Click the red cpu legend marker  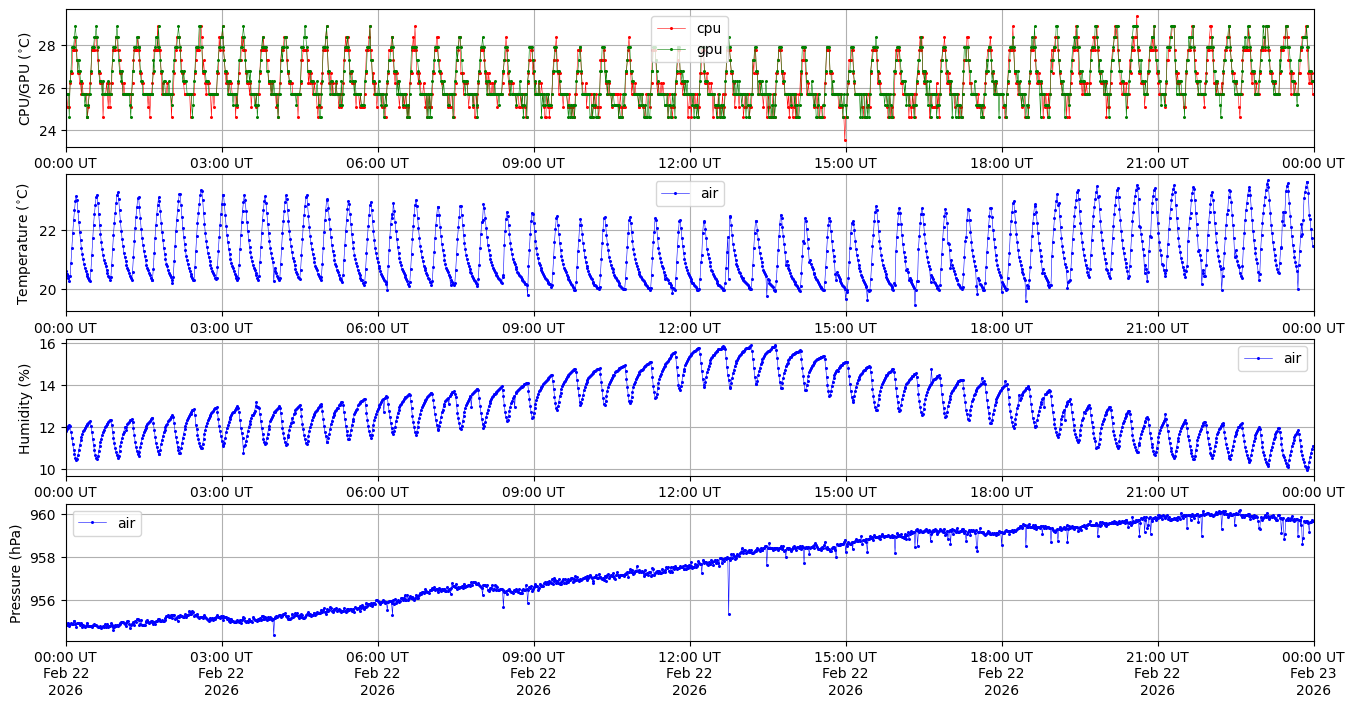click(673, 29)
